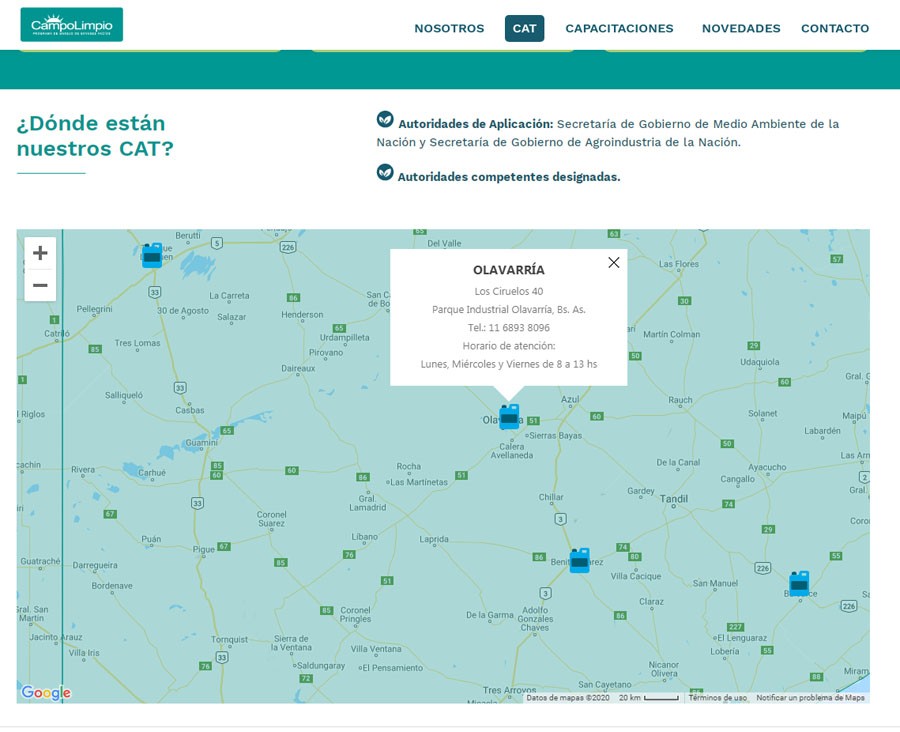
Task: Click the Olavarría phone number in popup
Action: tap(518, 327)
